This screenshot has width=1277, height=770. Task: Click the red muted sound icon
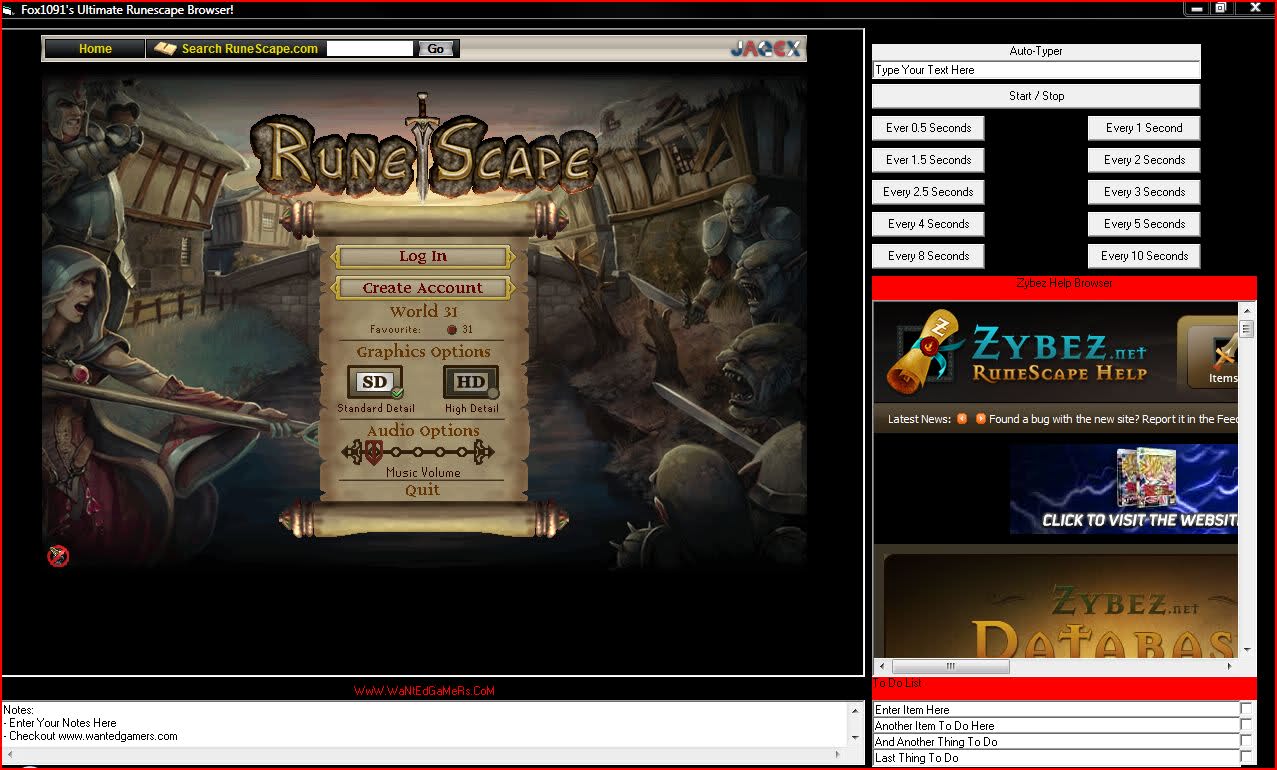tap(58, 556)
